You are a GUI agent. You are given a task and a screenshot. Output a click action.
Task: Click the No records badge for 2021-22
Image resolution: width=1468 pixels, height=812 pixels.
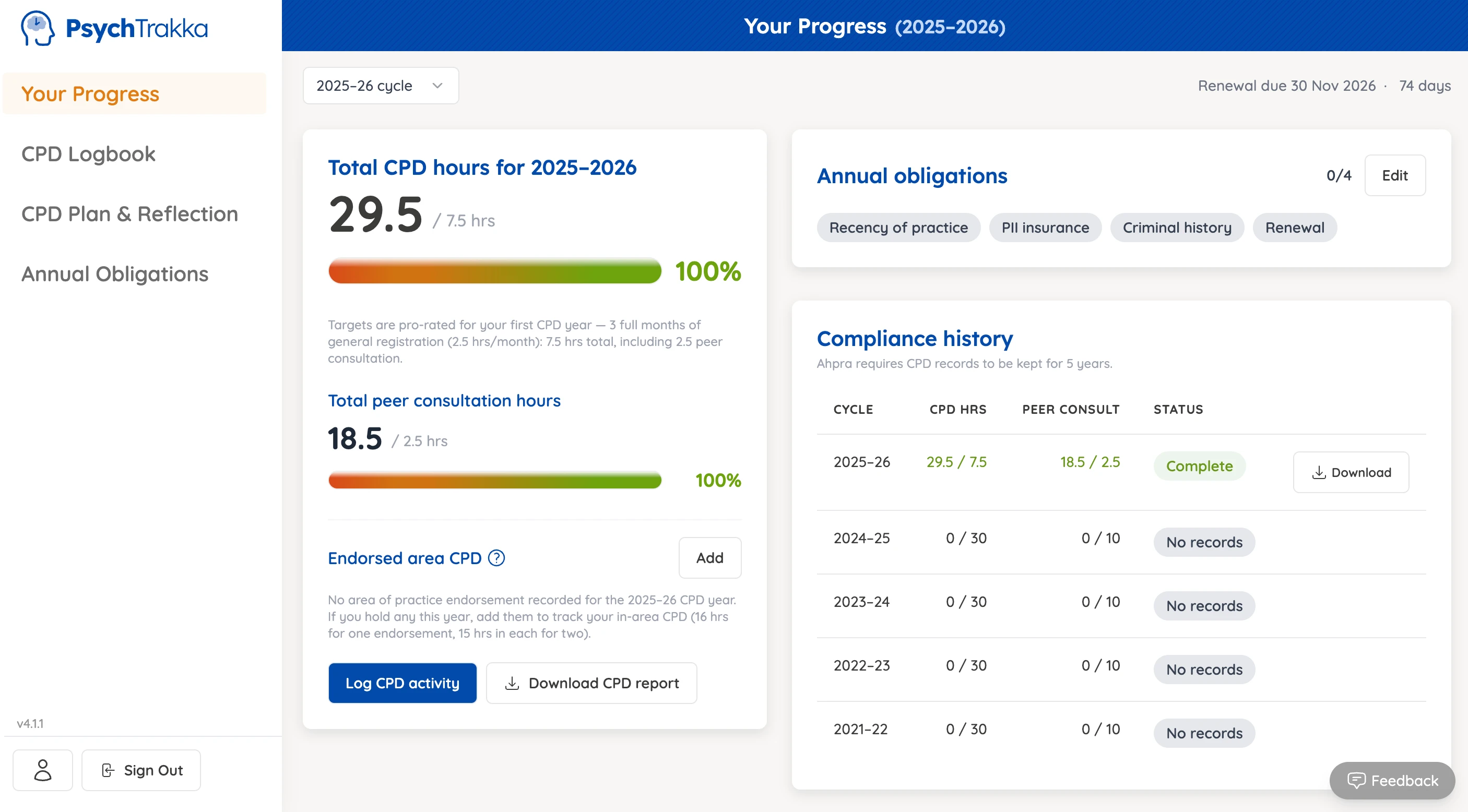1204,733
